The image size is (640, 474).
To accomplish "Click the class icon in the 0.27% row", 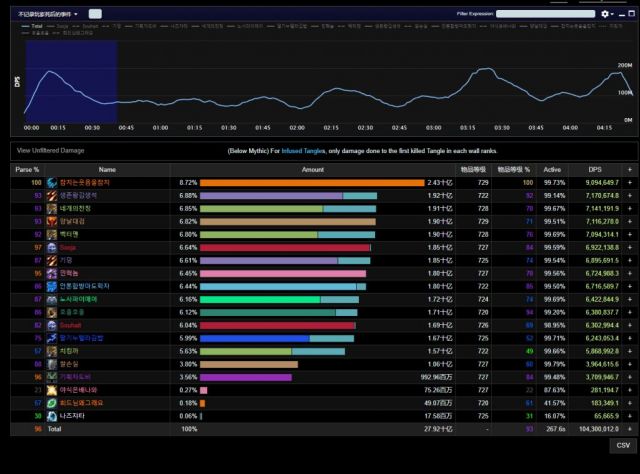I will click(54, 389).
